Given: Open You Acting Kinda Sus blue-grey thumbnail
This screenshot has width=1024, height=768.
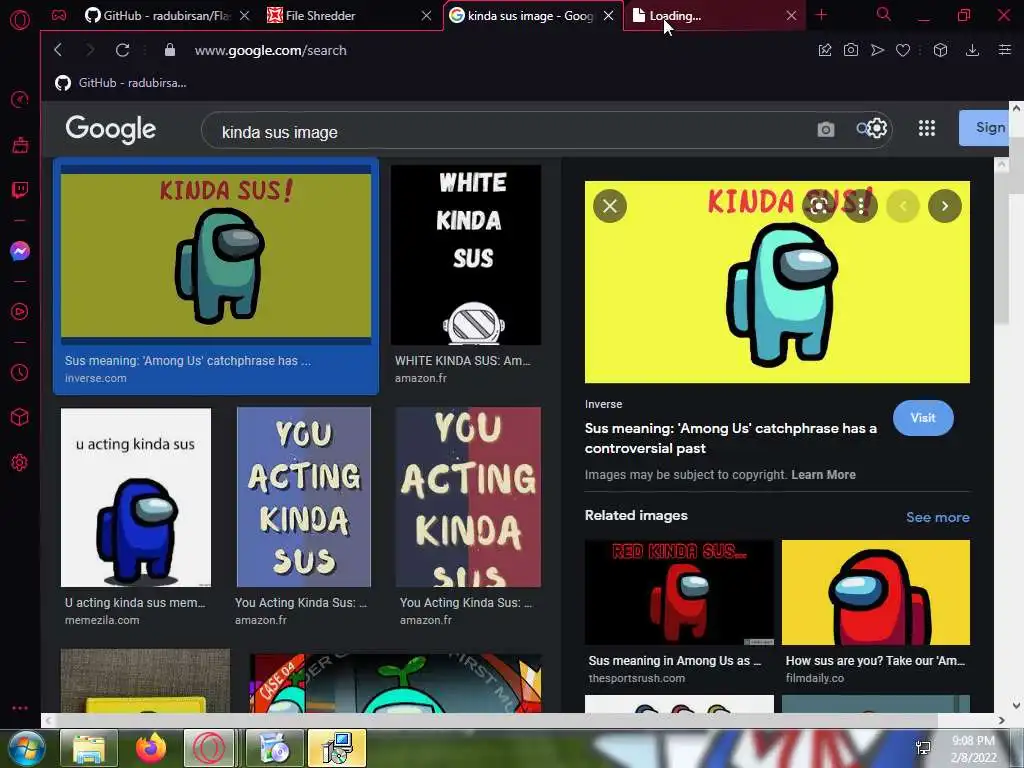Looking at the screenshot, I should [x=304, y=497].
